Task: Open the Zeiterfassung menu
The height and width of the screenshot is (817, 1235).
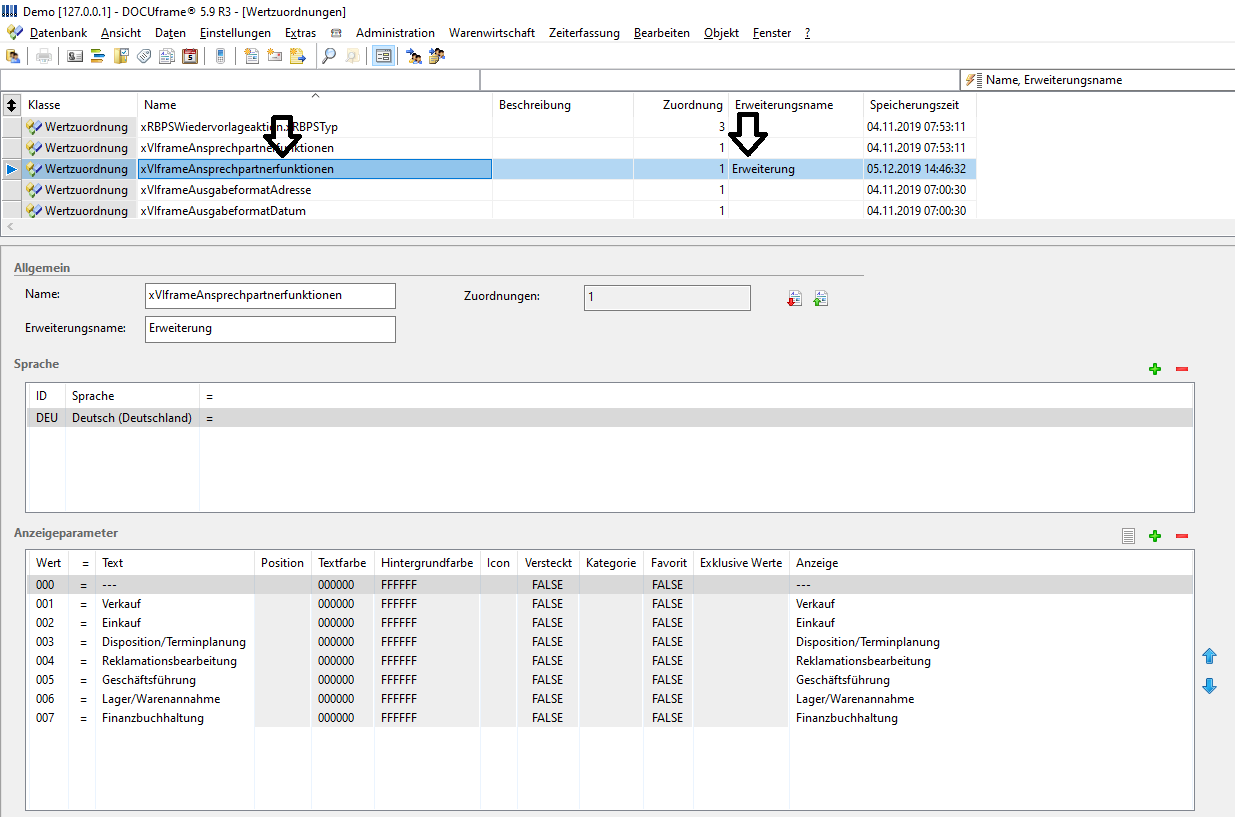Action: coord(584,33)
